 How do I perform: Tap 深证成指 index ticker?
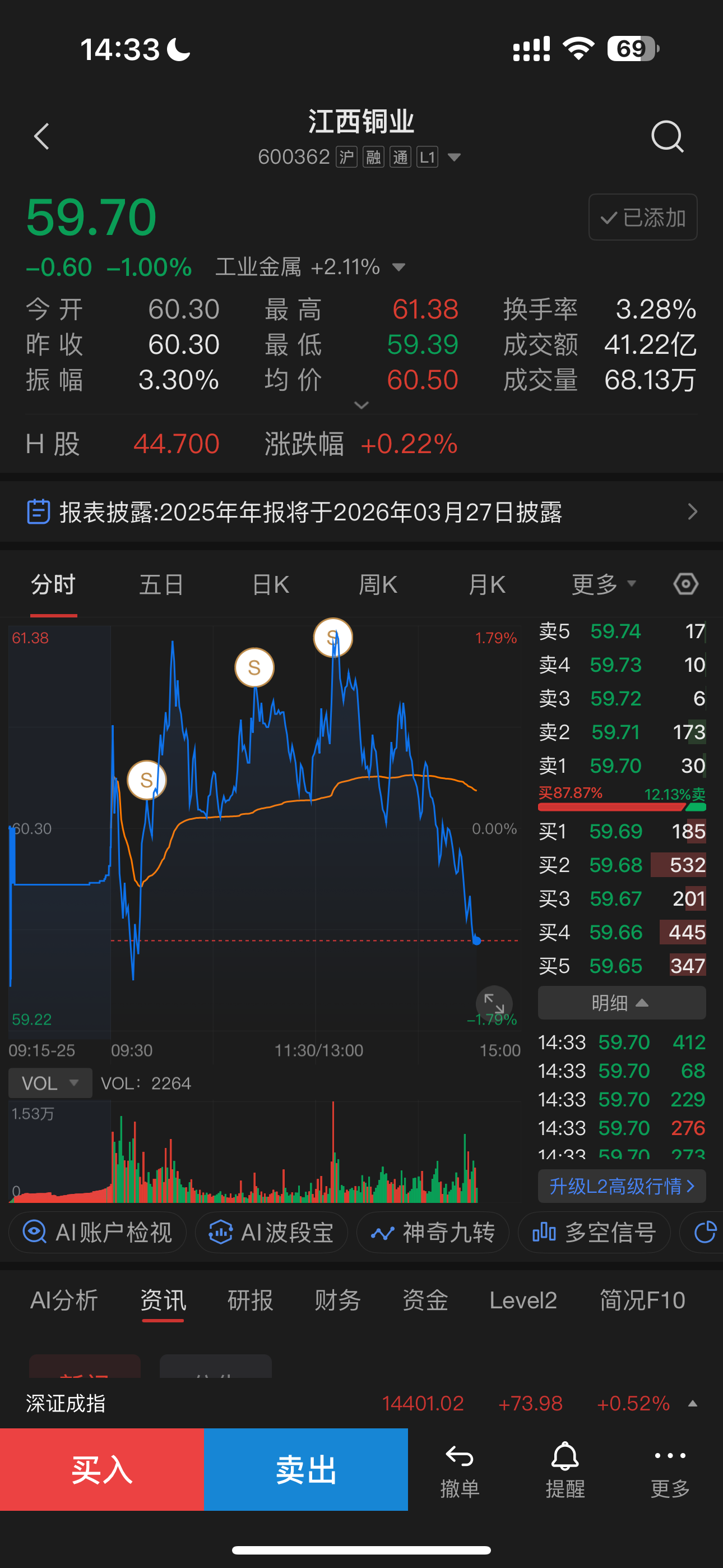(x=361, y=1403)
